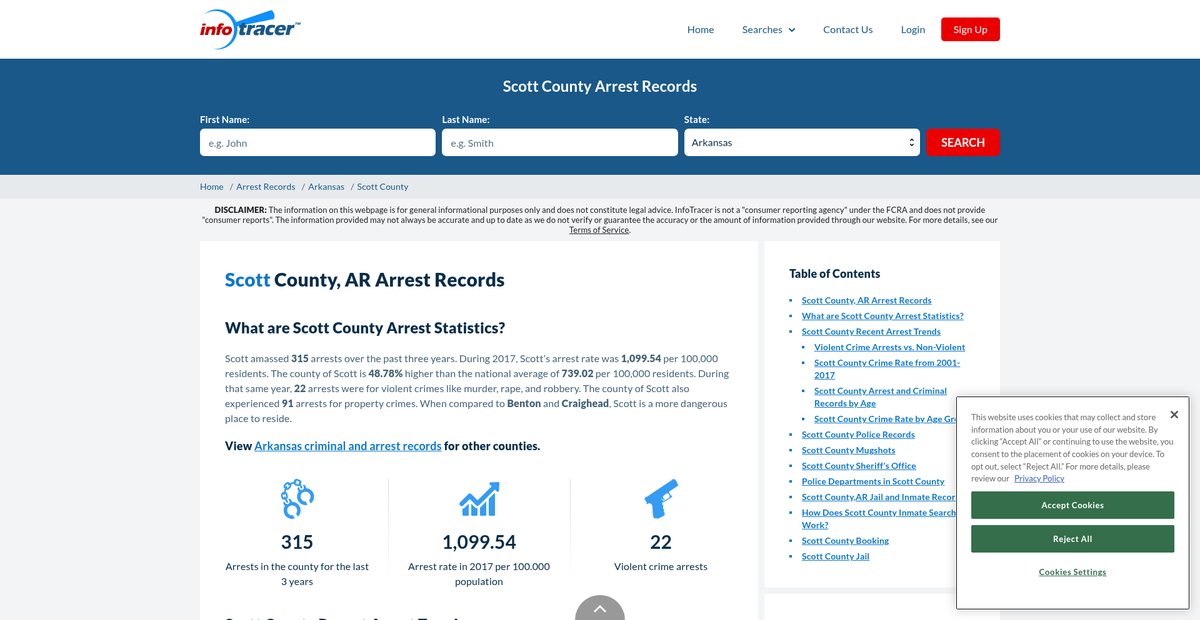Open the Login page
The width and height of the screenshot is (1200, 620).
point(913,30)
